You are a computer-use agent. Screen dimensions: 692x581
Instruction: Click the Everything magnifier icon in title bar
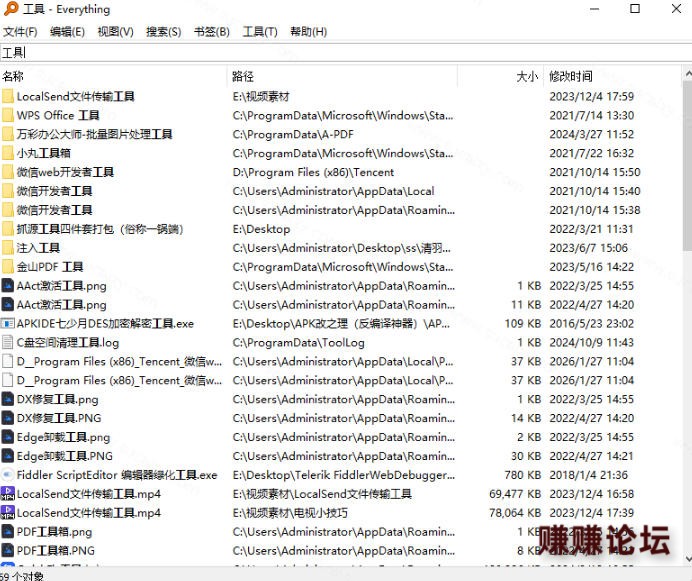point(11,9)
